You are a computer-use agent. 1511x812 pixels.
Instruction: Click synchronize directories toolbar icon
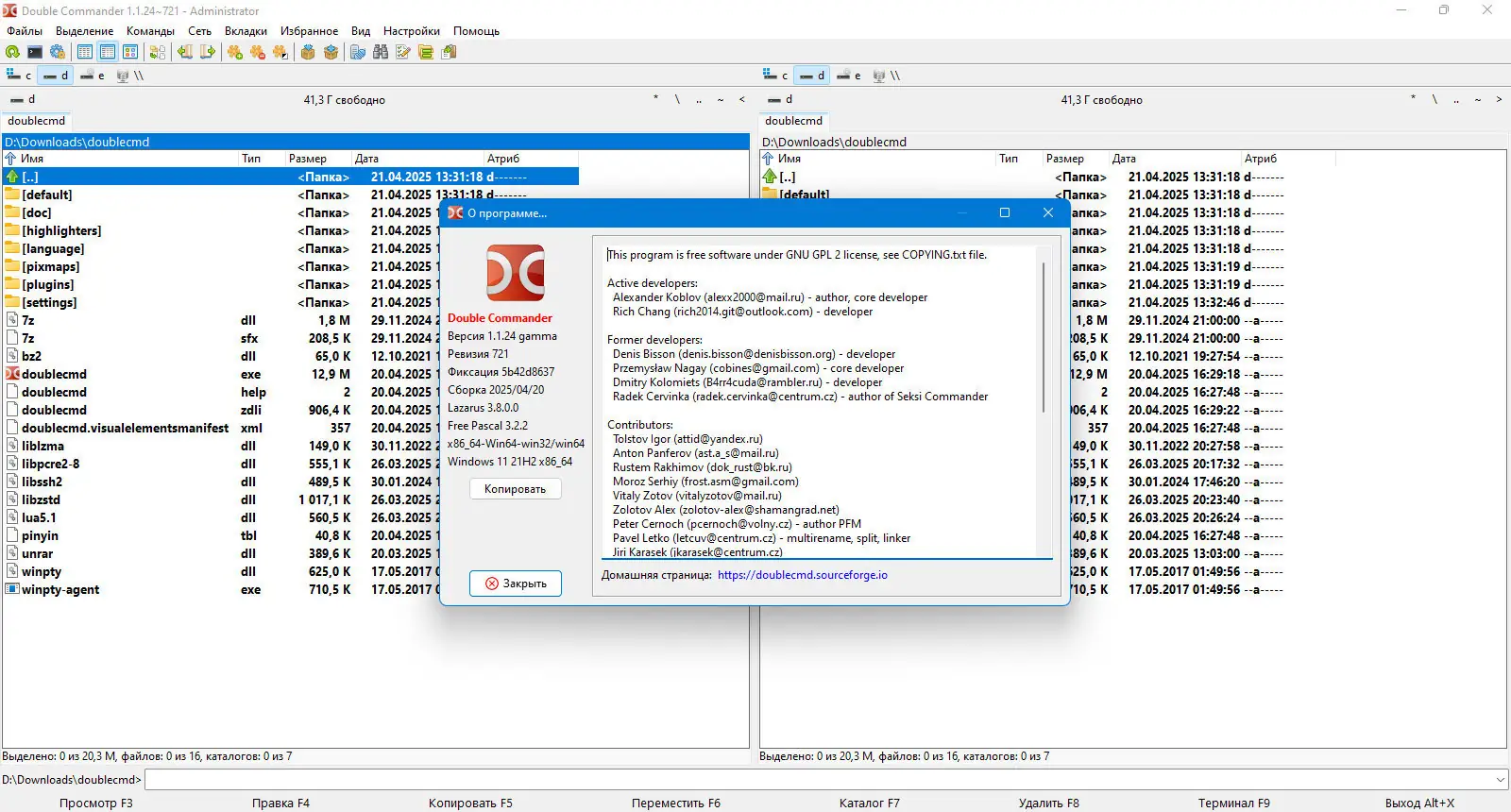pos(426,52)
